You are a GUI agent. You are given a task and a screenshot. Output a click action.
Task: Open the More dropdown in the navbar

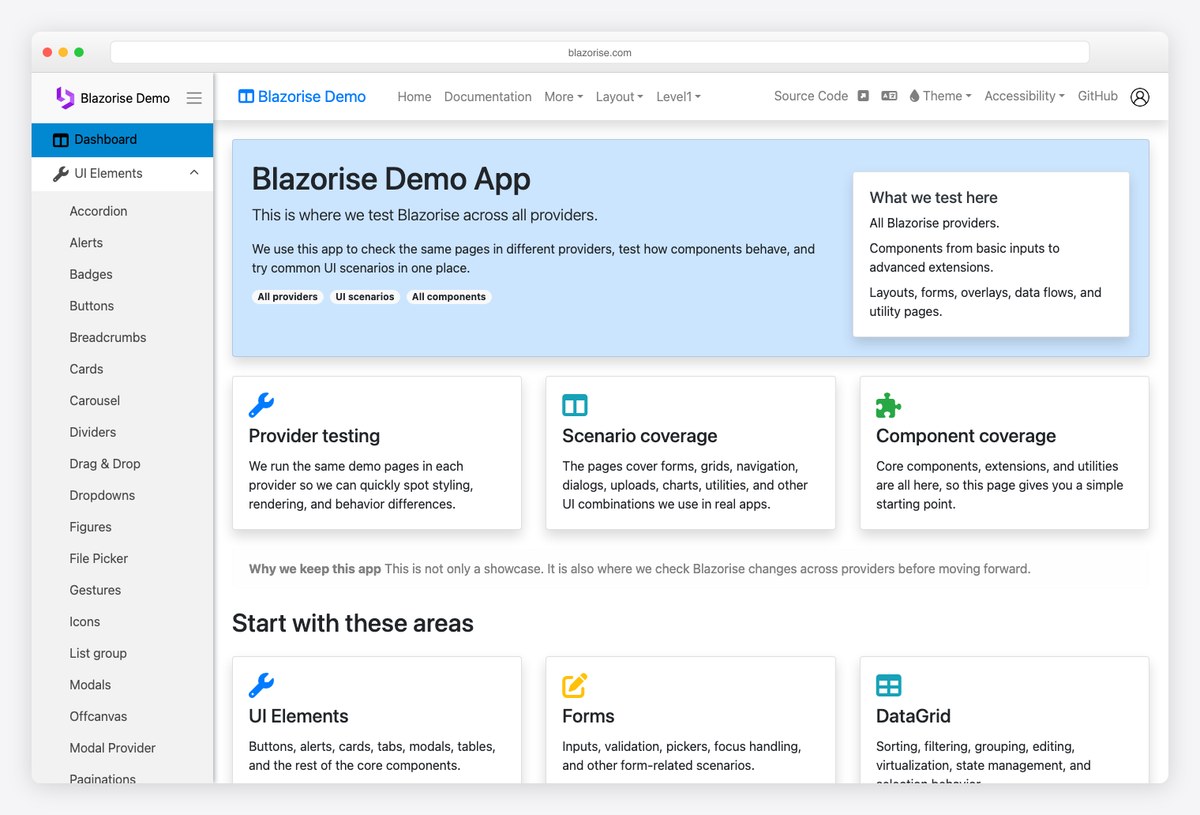563,97
